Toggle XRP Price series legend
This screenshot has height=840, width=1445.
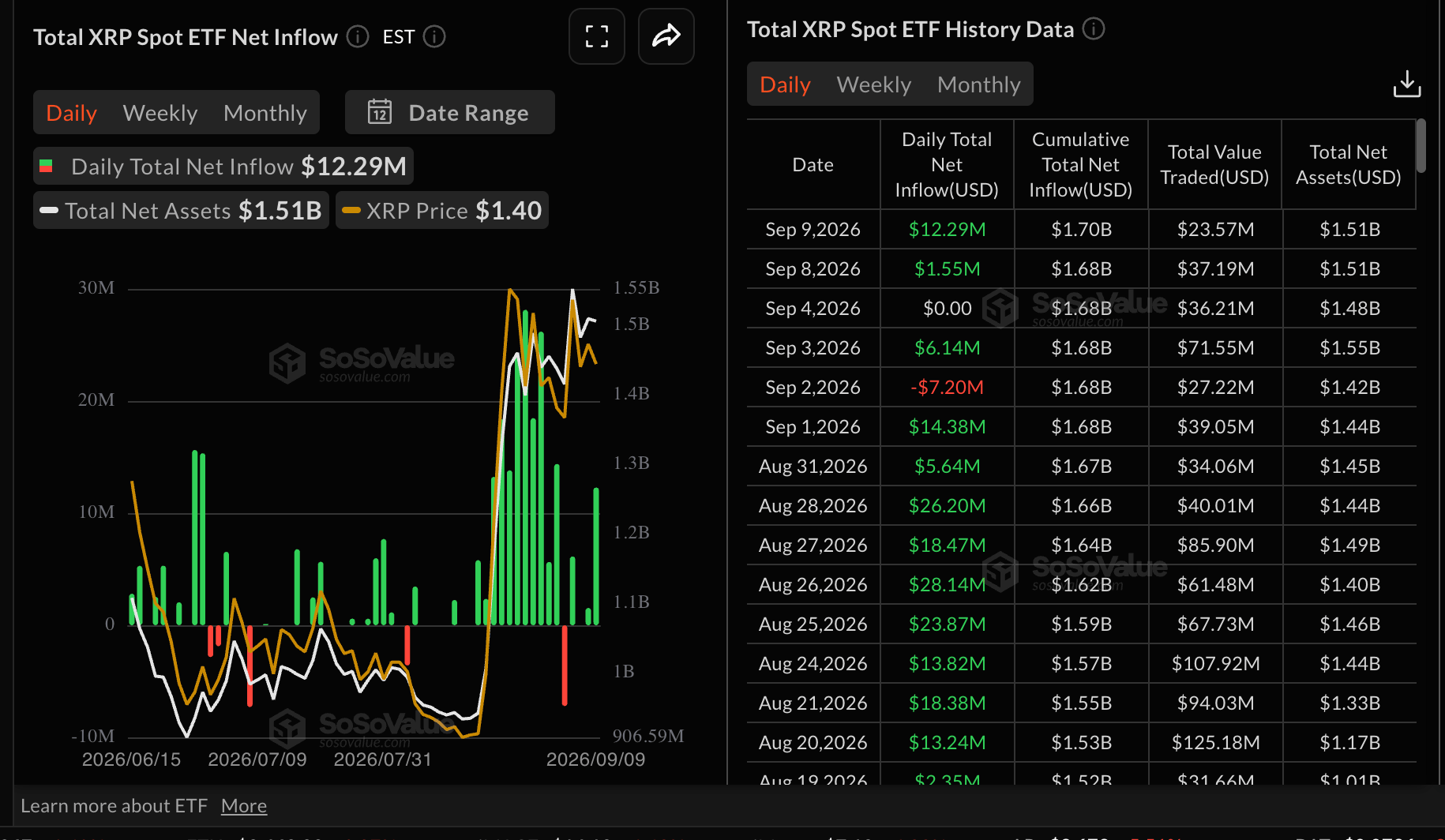(x=442, y=211)
